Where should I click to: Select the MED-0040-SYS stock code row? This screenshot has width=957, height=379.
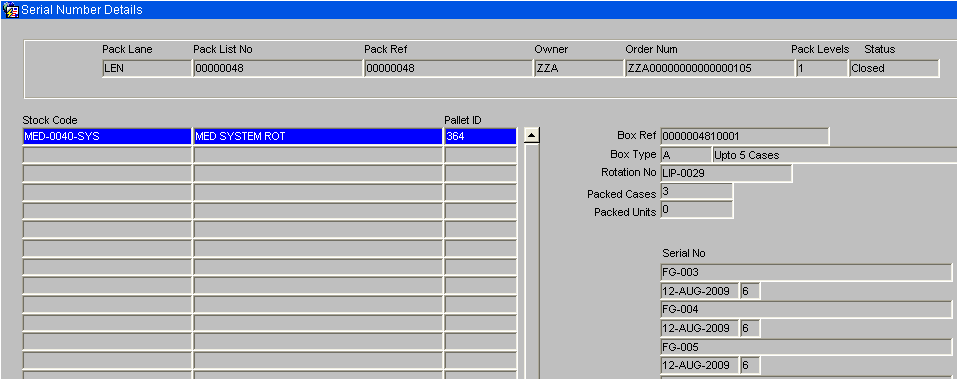click(107, 137)
